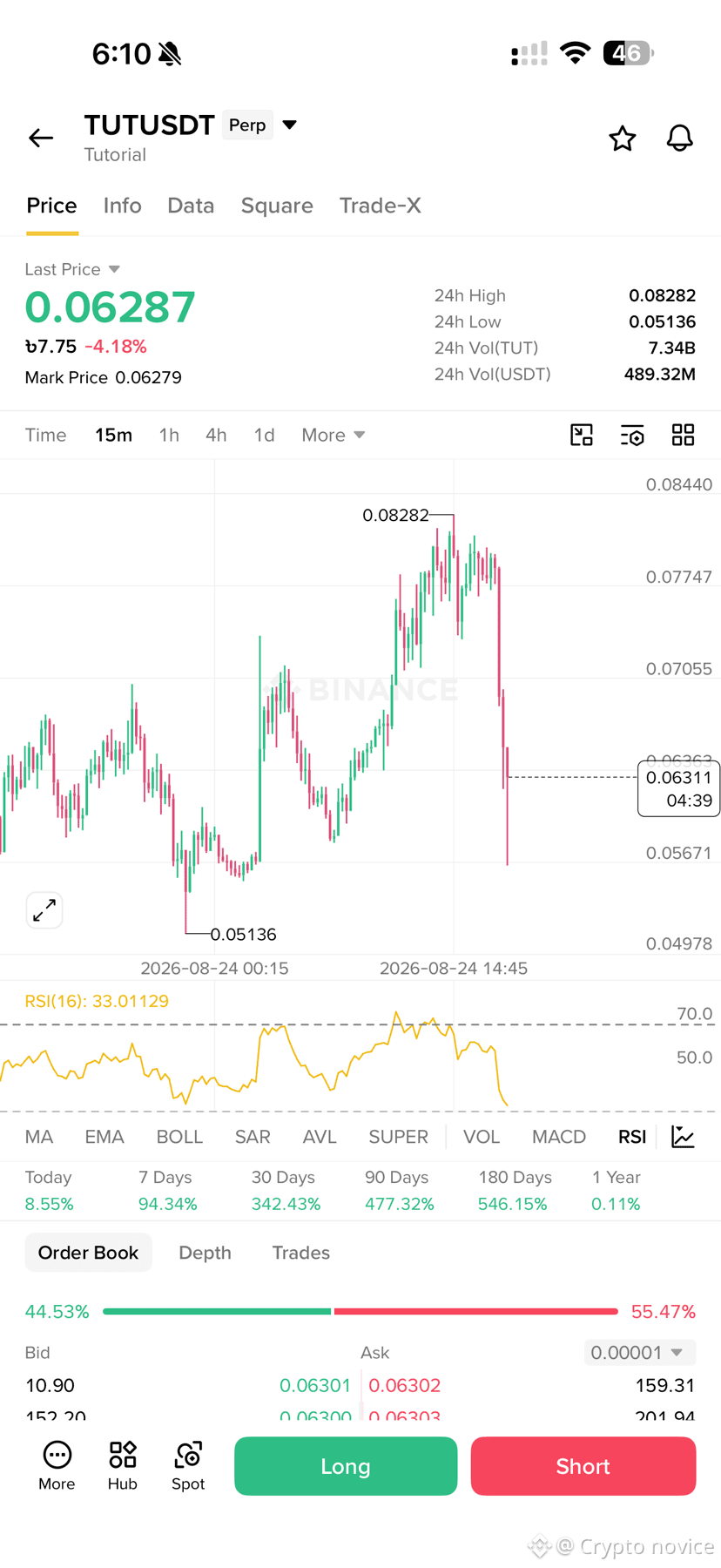Toggle the MACD indicator
This screenshot has width=721, height=1568.
[559, 1137]
